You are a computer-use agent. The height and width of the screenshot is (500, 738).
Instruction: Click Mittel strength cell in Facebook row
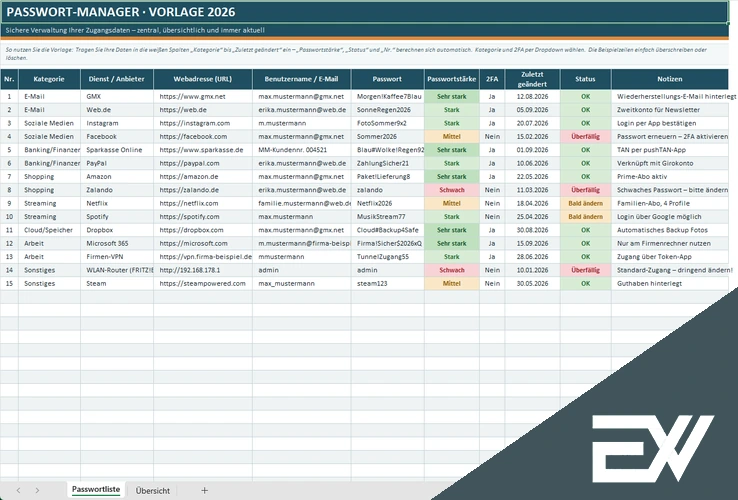(452, 137)
